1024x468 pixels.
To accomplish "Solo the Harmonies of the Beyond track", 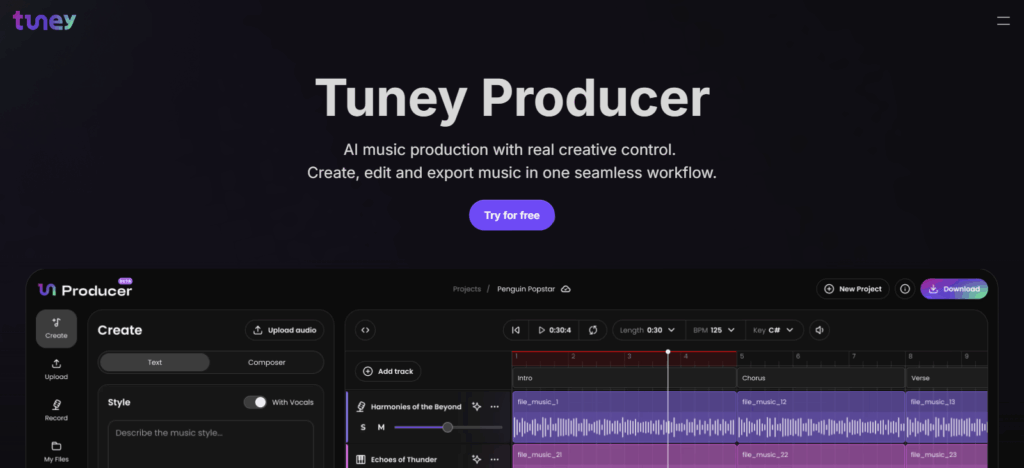I will click(363, 427).
